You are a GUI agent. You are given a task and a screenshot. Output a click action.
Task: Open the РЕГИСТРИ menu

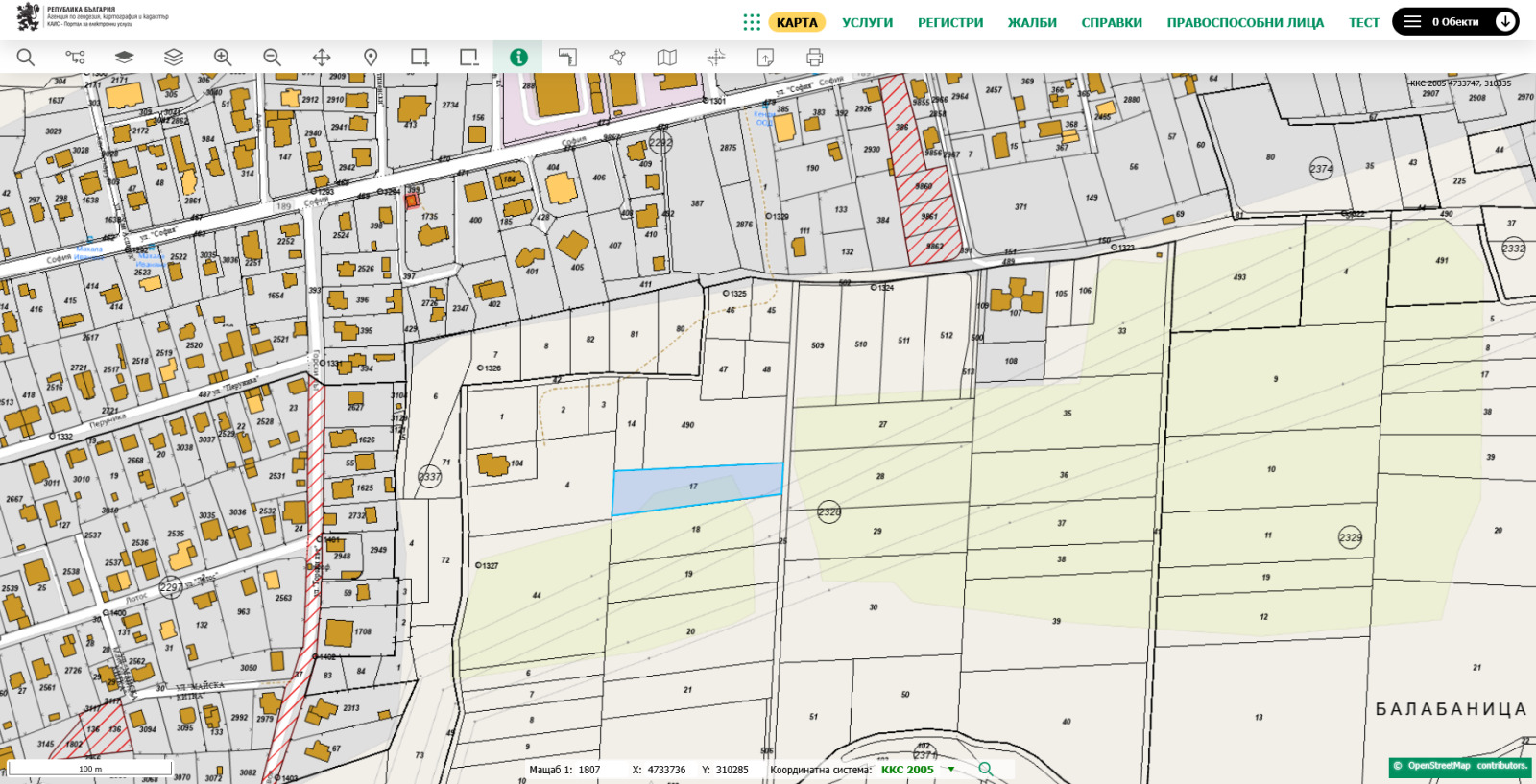[949, 22]
